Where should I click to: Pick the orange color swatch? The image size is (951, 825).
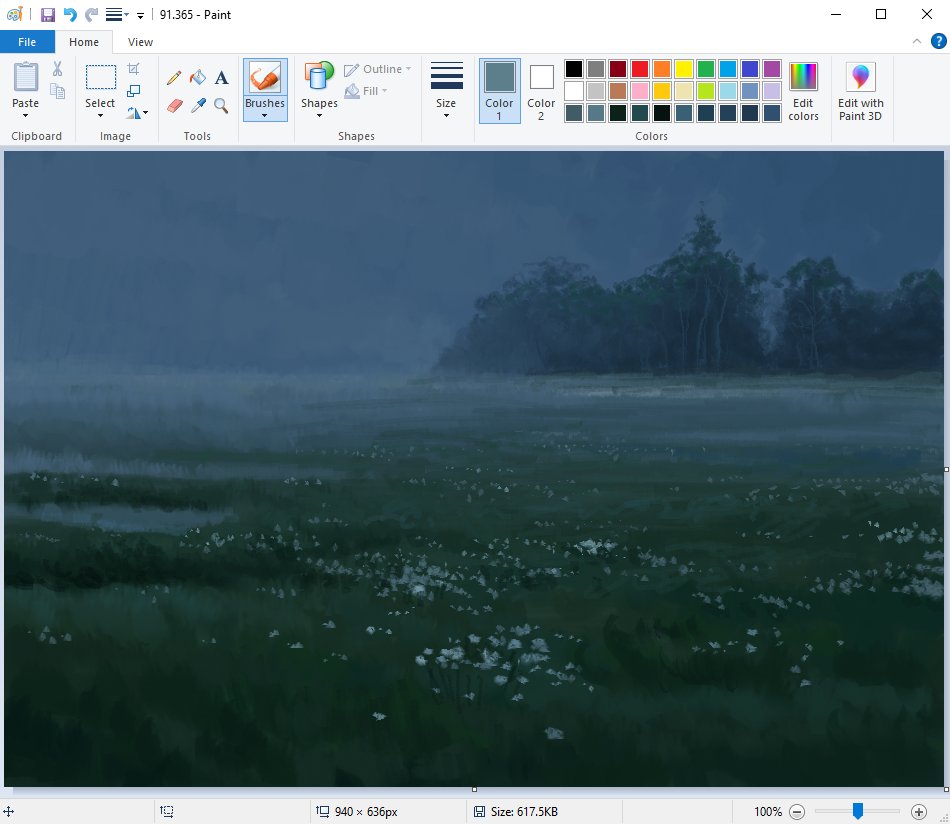click(x=662, y=69)
